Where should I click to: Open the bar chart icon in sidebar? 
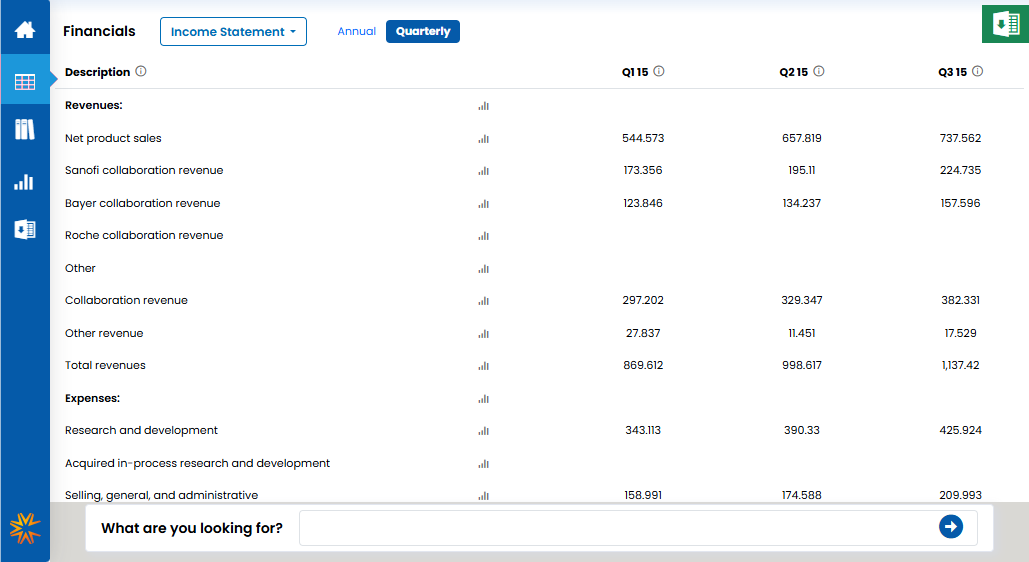click(24, 182)
